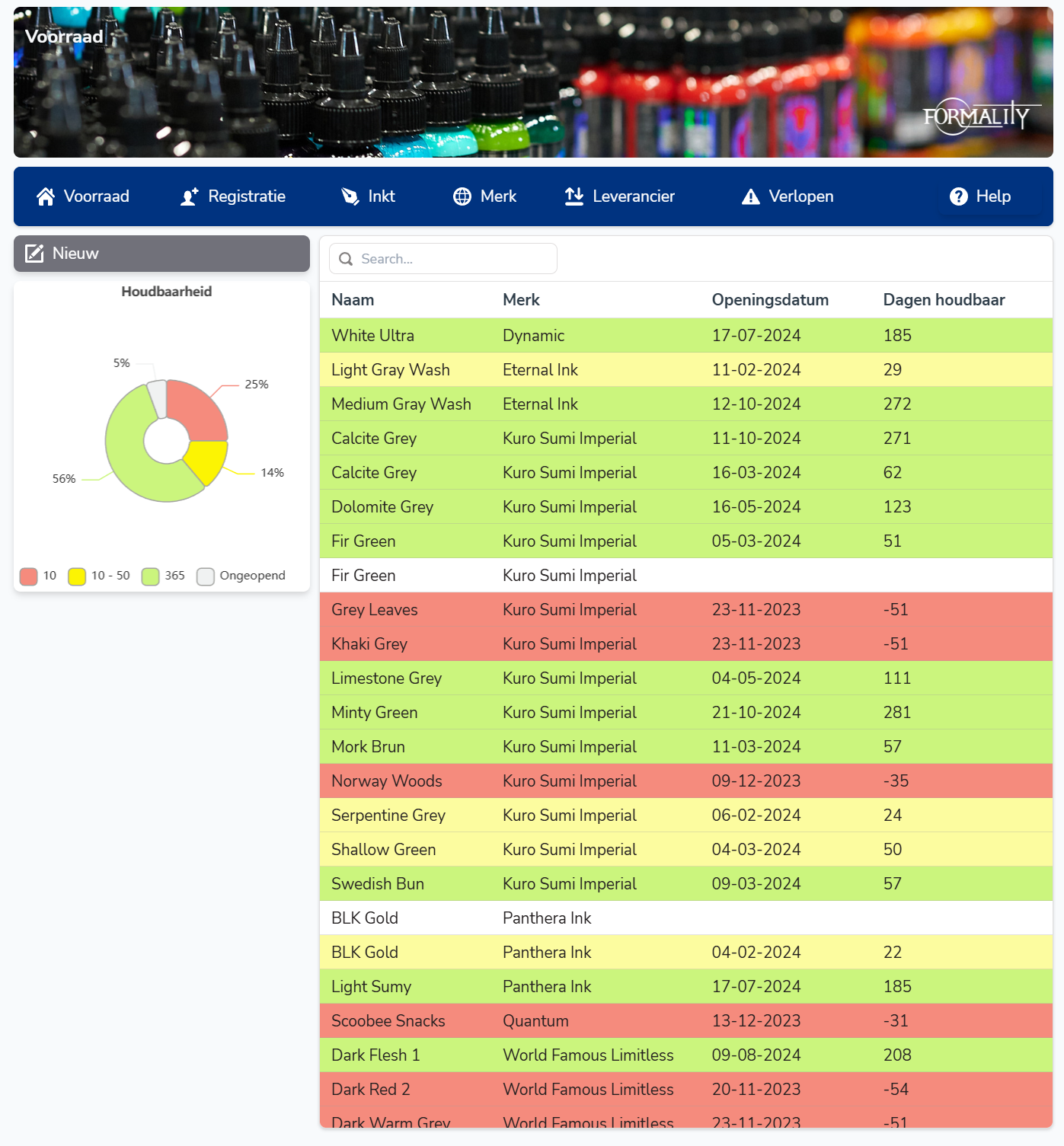
Task: Select the Mork Brun row
Action: tap(685, 747)
